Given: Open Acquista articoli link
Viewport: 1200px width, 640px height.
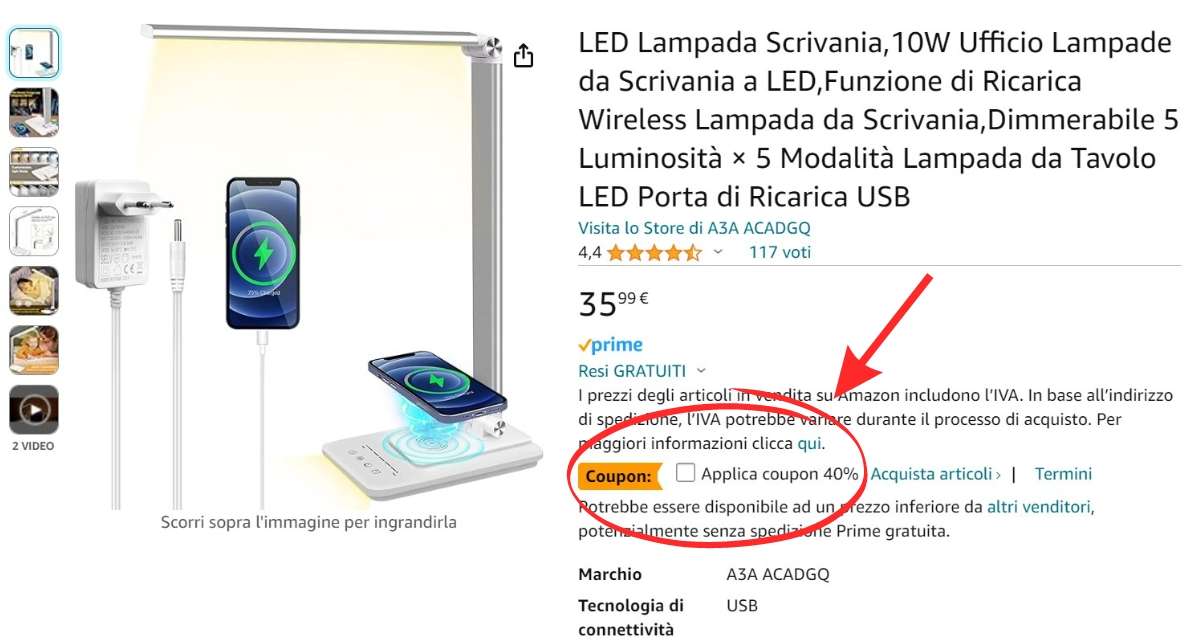Looking at the screenshot, I should point(935,474).
